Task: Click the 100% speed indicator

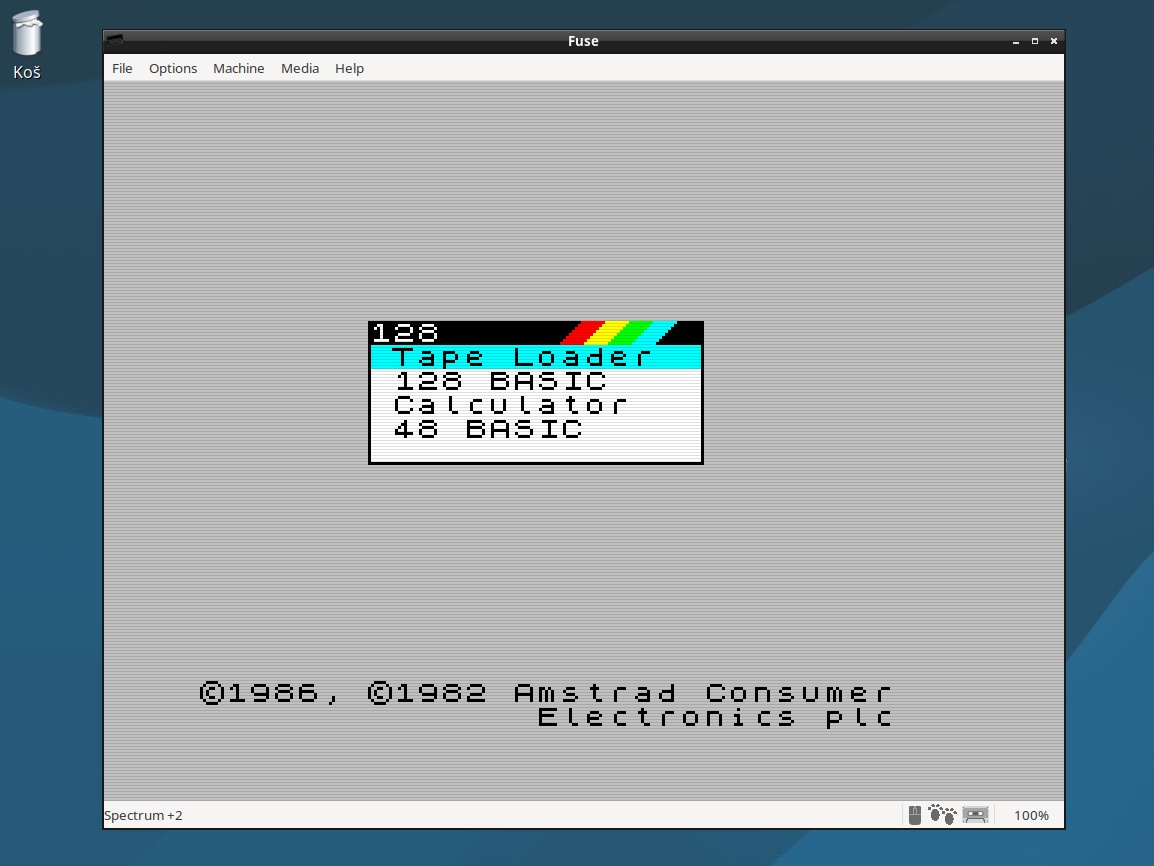Action: pyautogui.click(x=1031, y=815)
